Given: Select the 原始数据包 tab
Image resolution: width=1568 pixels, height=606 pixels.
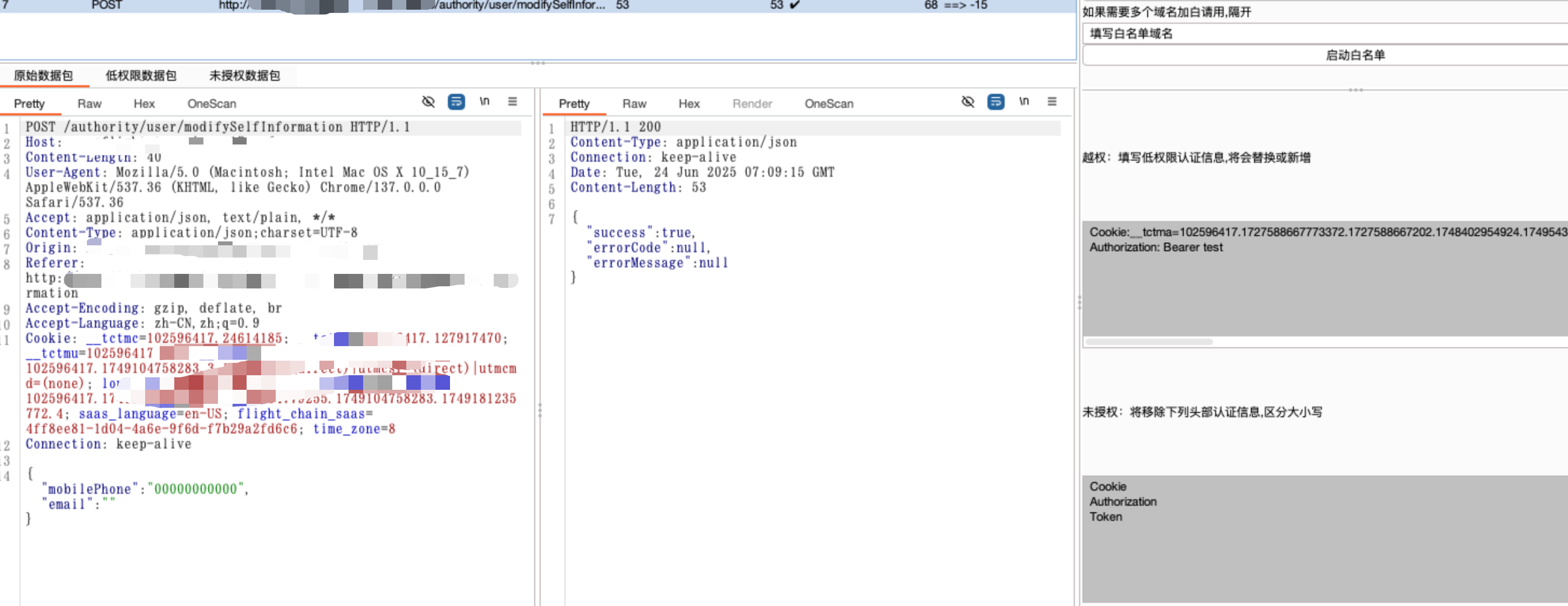Looking at the screenshot, I should tap(43, 75).
